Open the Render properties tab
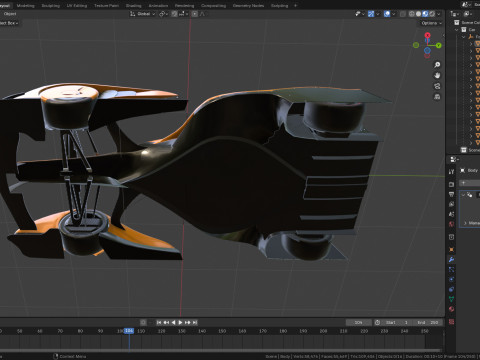 click(451, 184)
